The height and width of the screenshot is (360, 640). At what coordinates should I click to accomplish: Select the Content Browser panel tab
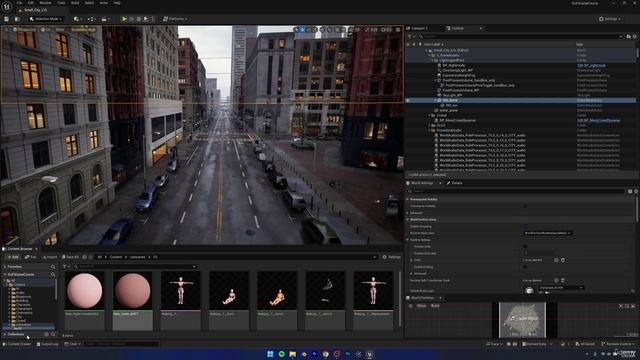20,249
